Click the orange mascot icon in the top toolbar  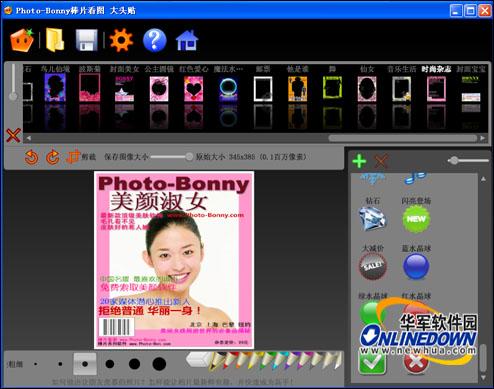pyautogui.click(x=22, y=40)
